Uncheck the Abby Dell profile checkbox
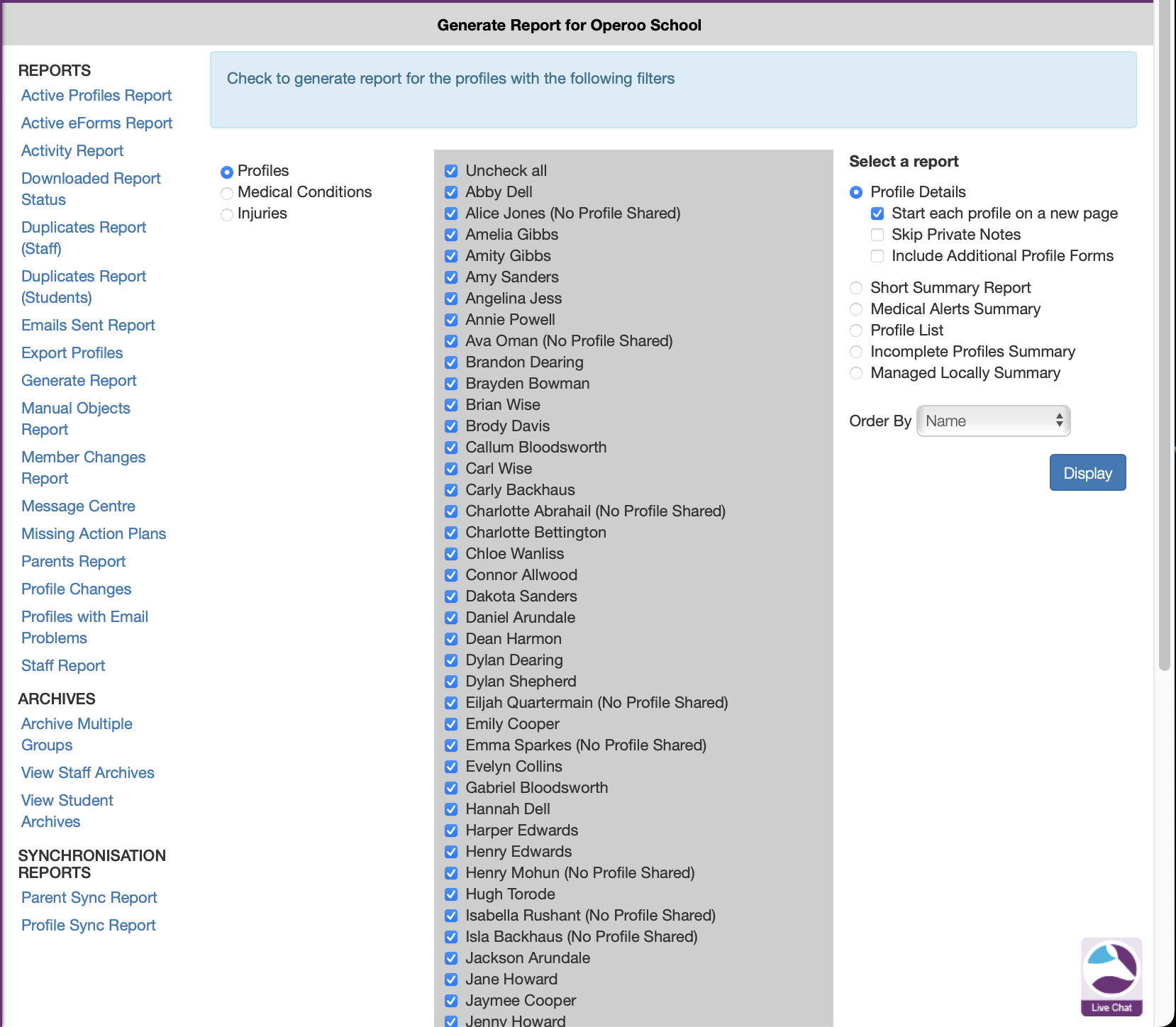The image size is (1176, 1027). [x=451, y=192]
